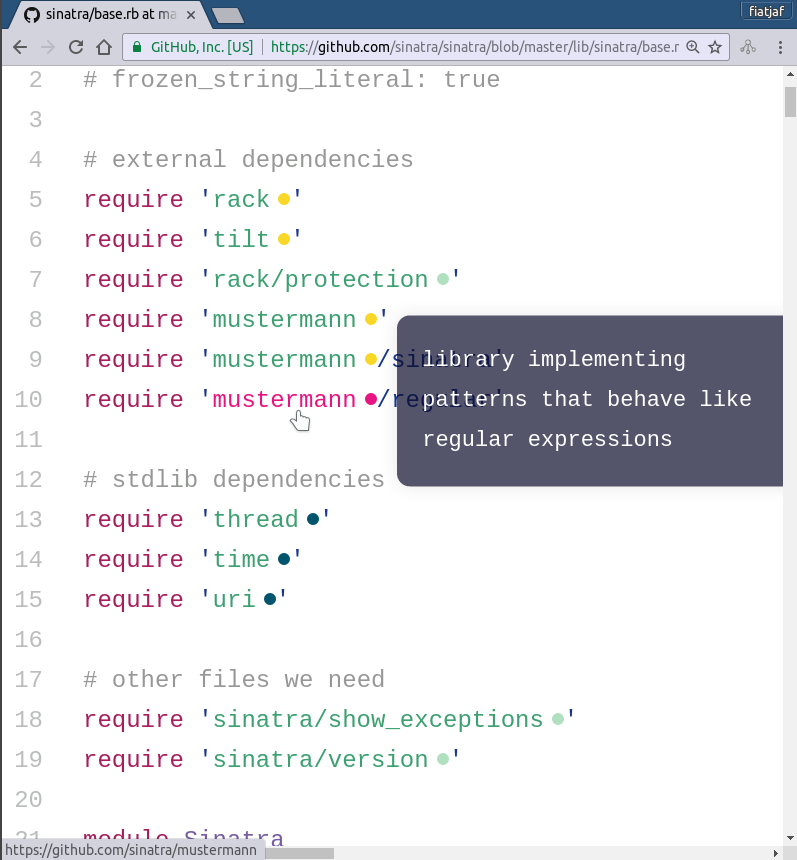
Task: Switch to the sinatra/base.rb tab
Action: coord(109,15)
